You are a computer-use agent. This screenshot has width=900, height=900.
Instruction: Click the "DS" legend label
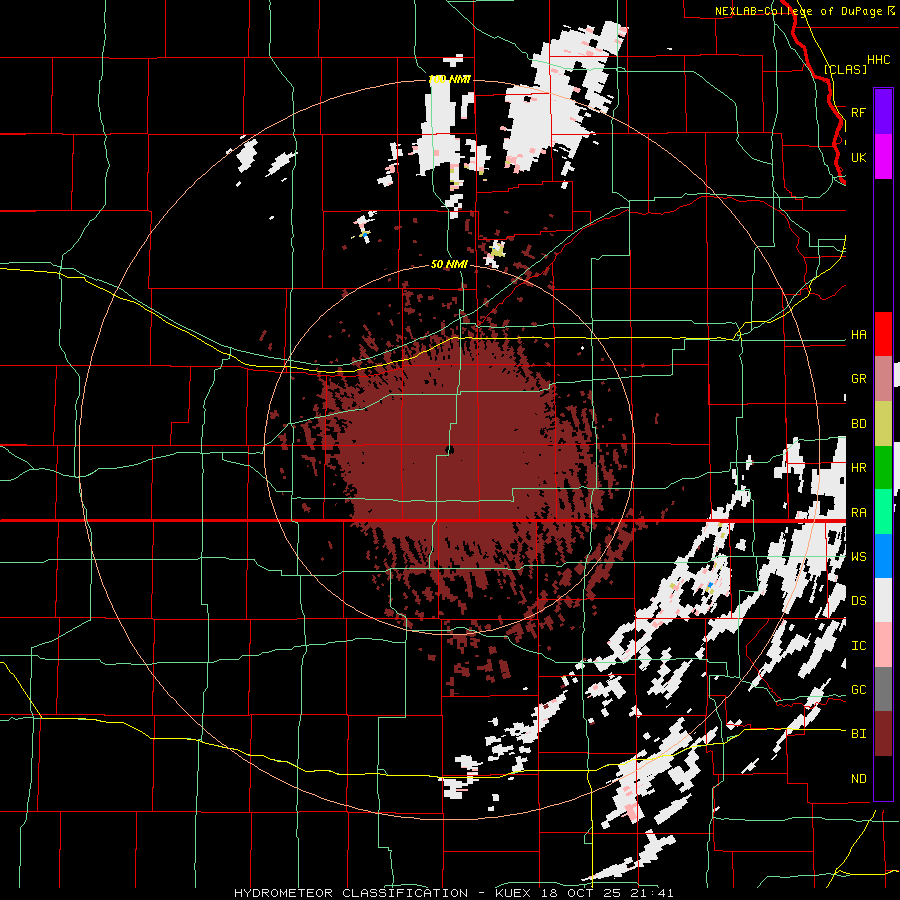858,601
